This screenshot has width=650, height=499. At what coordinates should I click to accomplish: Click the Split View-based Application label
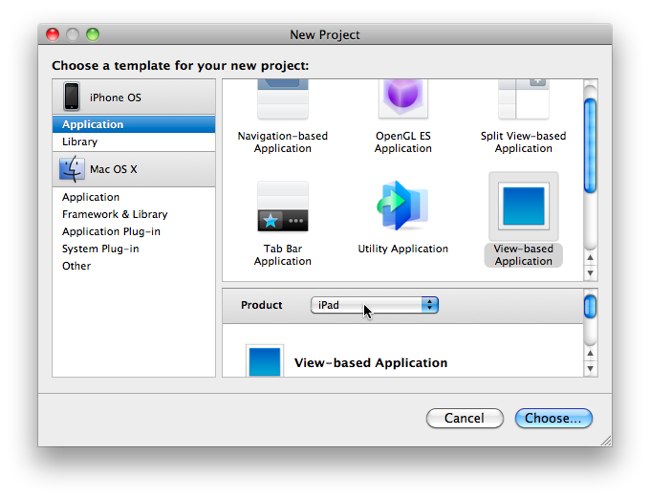(524, 142)
